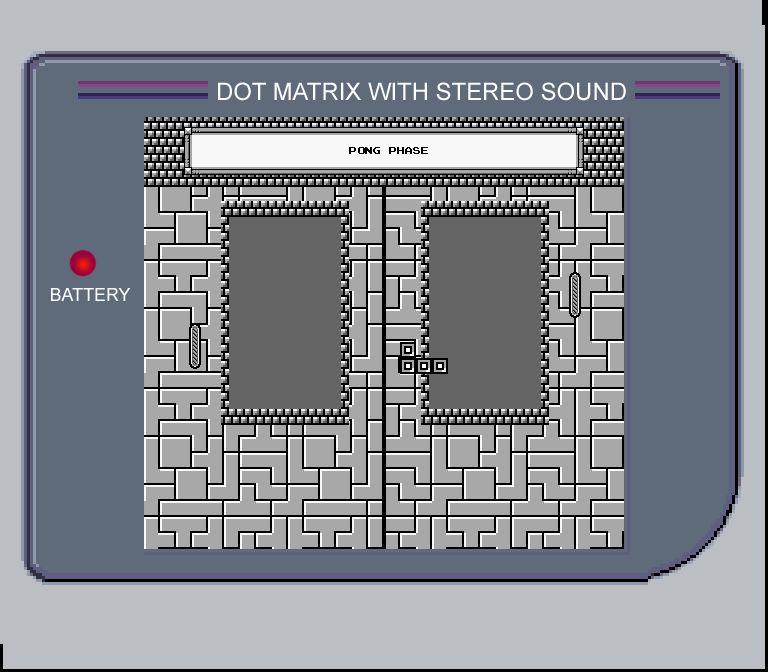
Task: Click the brick pattern right of banner
Action: pyautogui.click(x=603, y=152)
